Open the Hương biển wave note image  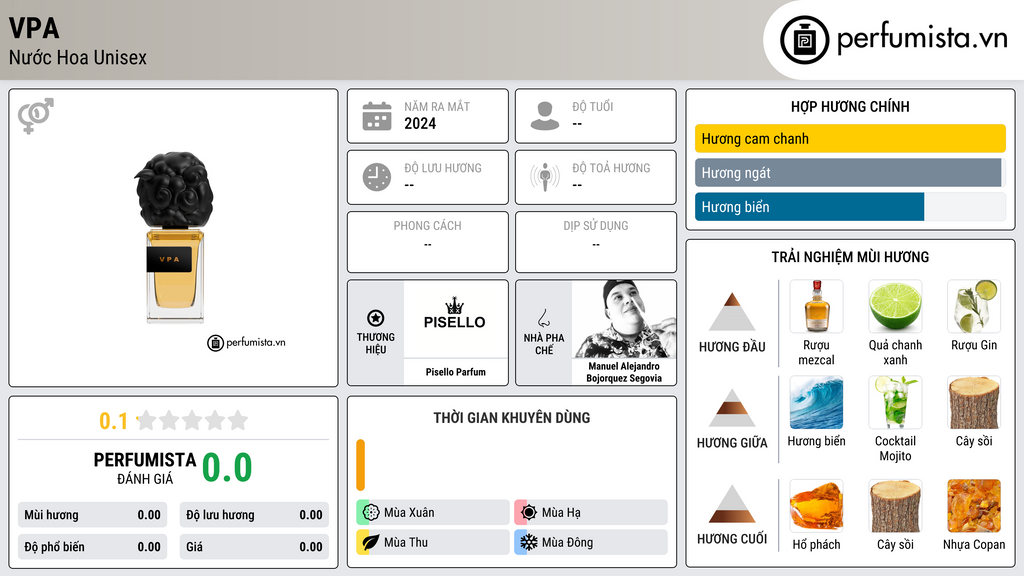coord(816,402)
